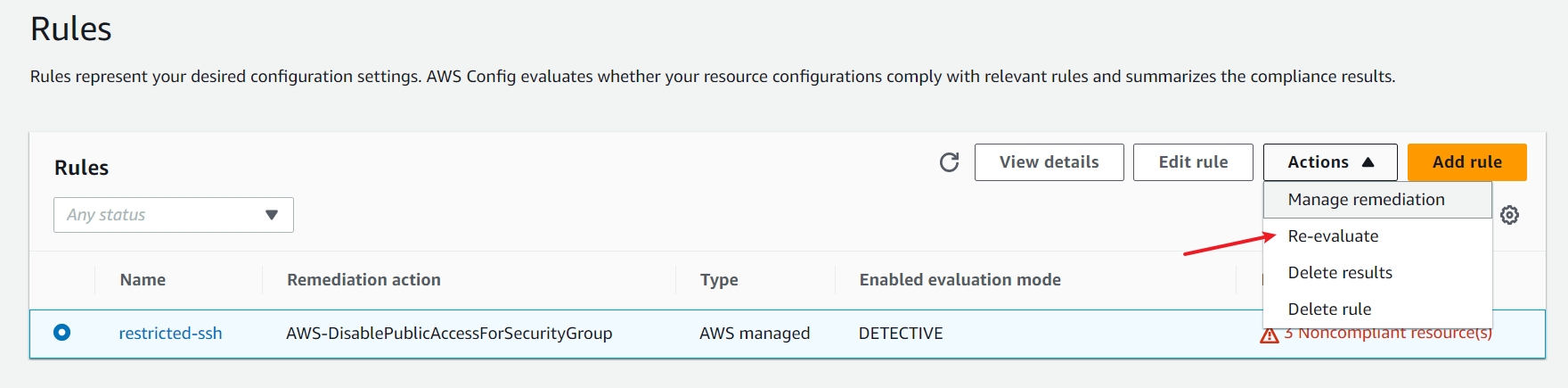Viewport: 1568px width, 388px height.
Task: Sort by Remediation action column header
Action: tap(363, 280)
